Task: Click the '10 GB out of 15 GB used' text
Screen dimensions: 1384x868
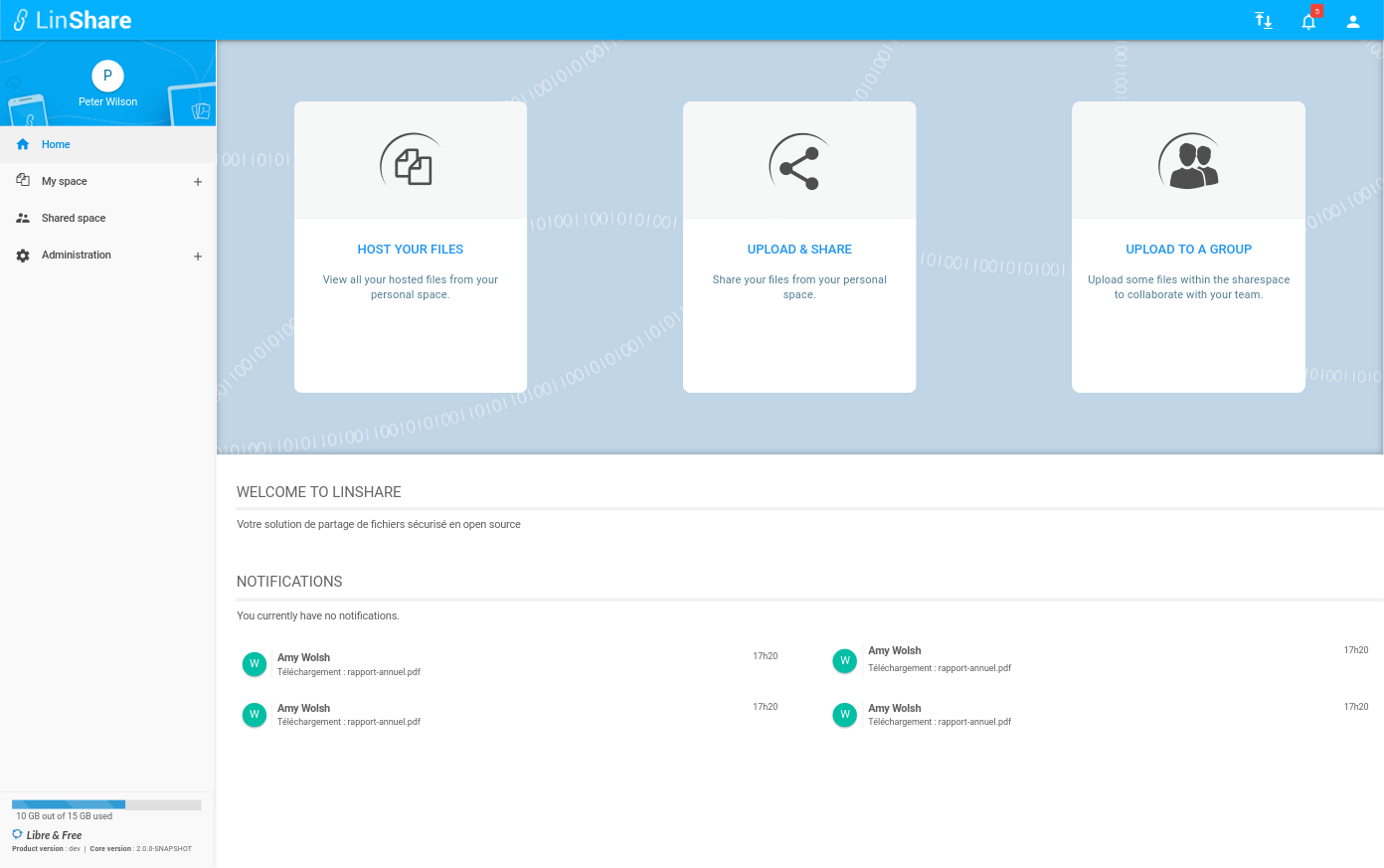Action: coord(65,816)
